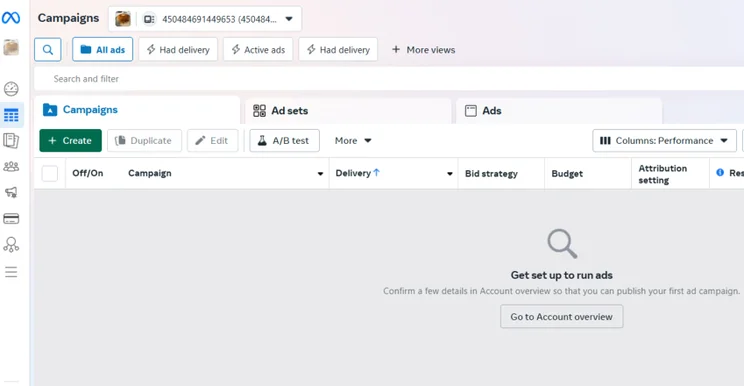Open the Campaign column dropdown arrow

(x=320, y=174)
